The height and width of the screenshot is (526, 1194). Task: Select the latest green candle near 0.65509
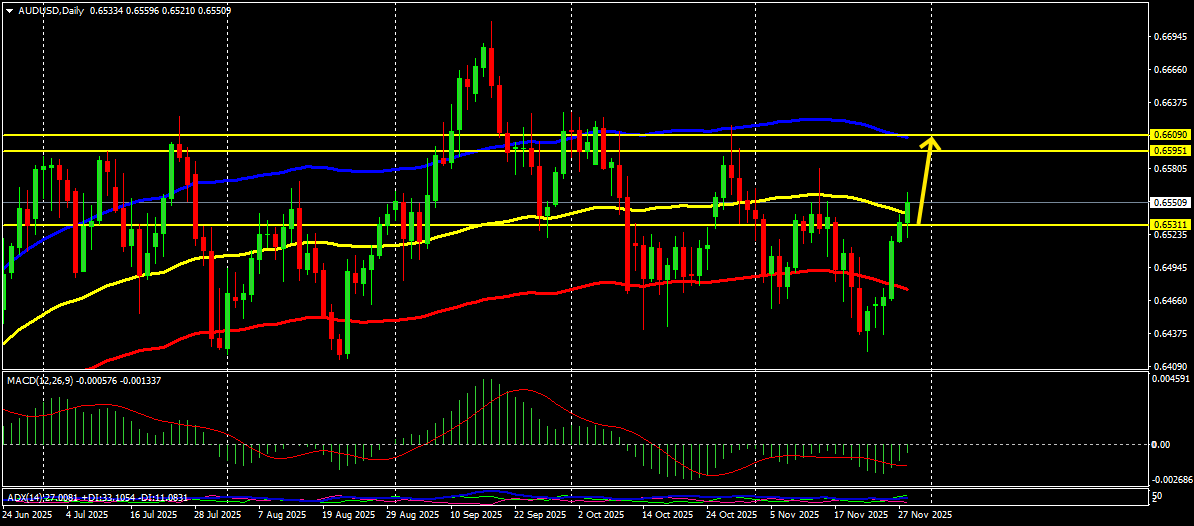coord(908,213)
